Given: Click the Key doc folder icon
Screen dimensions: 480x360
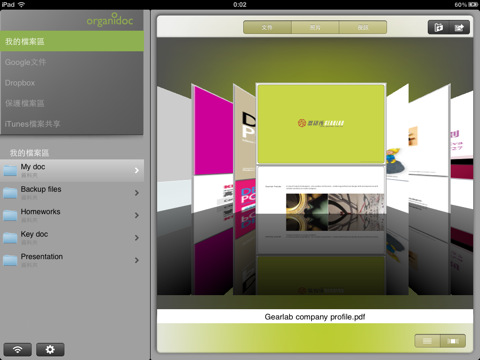Looking at the screenshot, I should [x=10, y=238].
